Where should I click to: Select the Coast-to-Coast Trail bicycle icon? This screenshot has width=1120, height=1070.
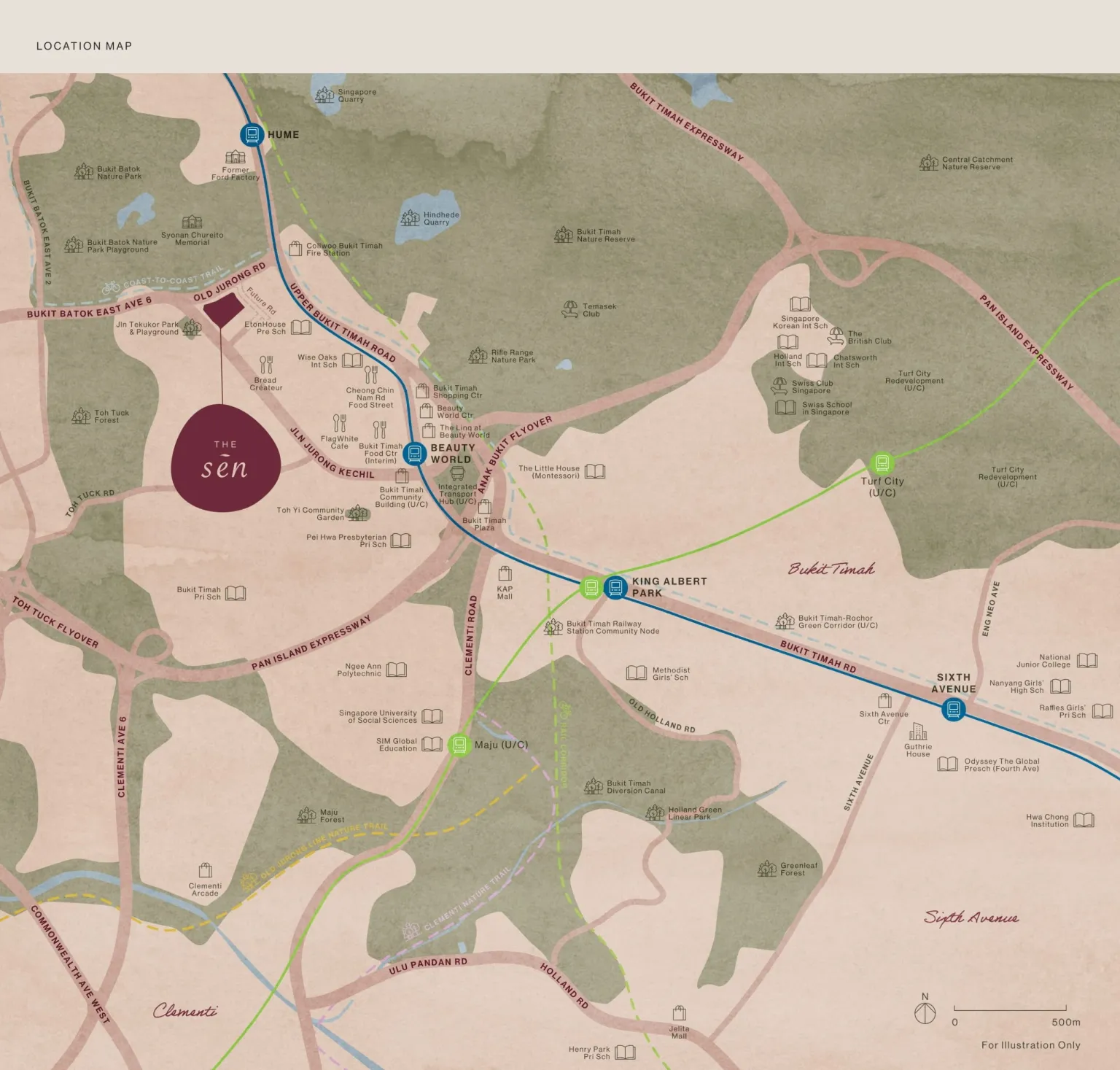(x=112, y=287)
